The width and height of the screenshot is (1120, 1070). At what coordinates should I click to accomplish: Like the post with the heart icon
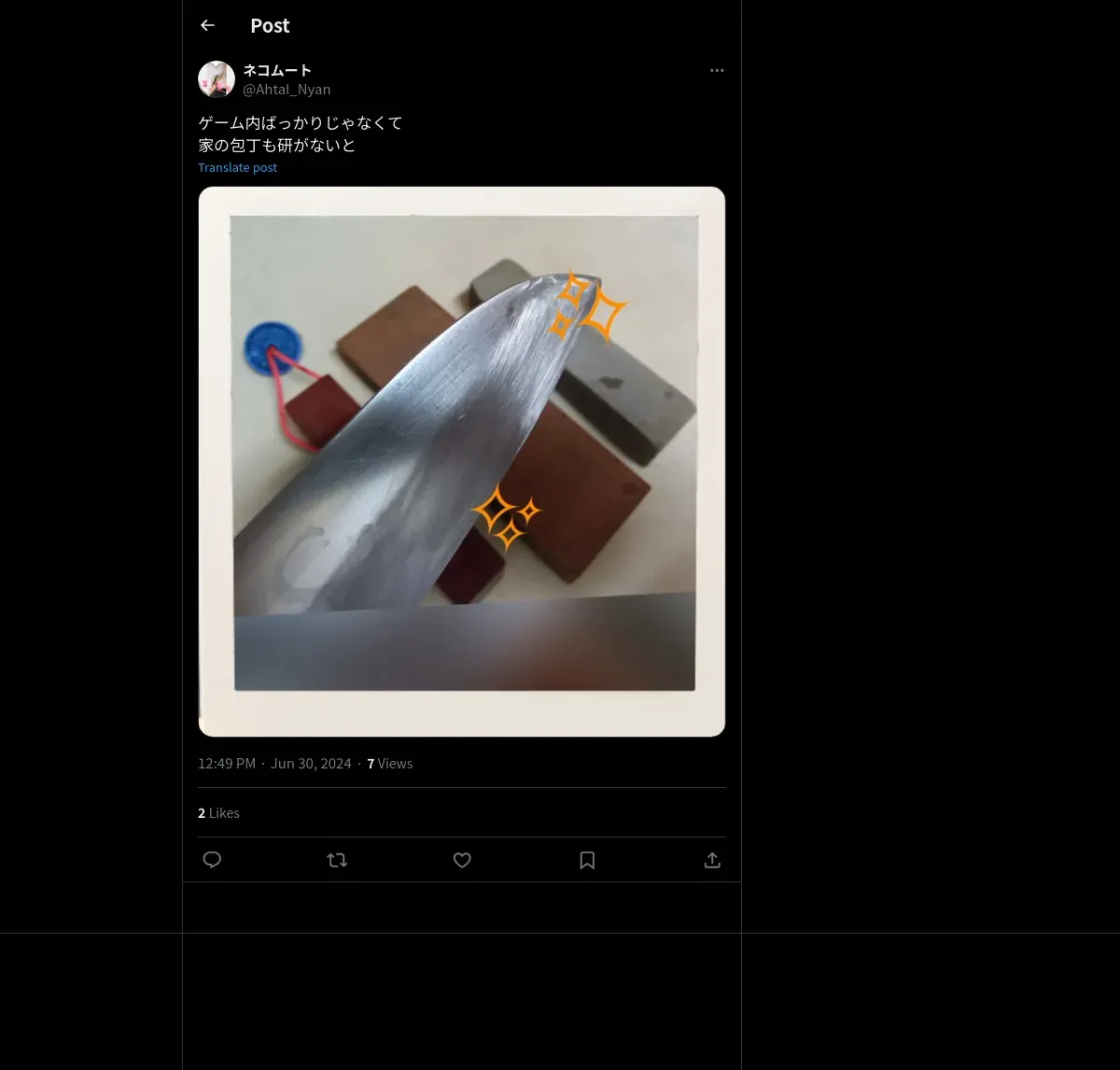pyautogui.click(x=462, y=860)
